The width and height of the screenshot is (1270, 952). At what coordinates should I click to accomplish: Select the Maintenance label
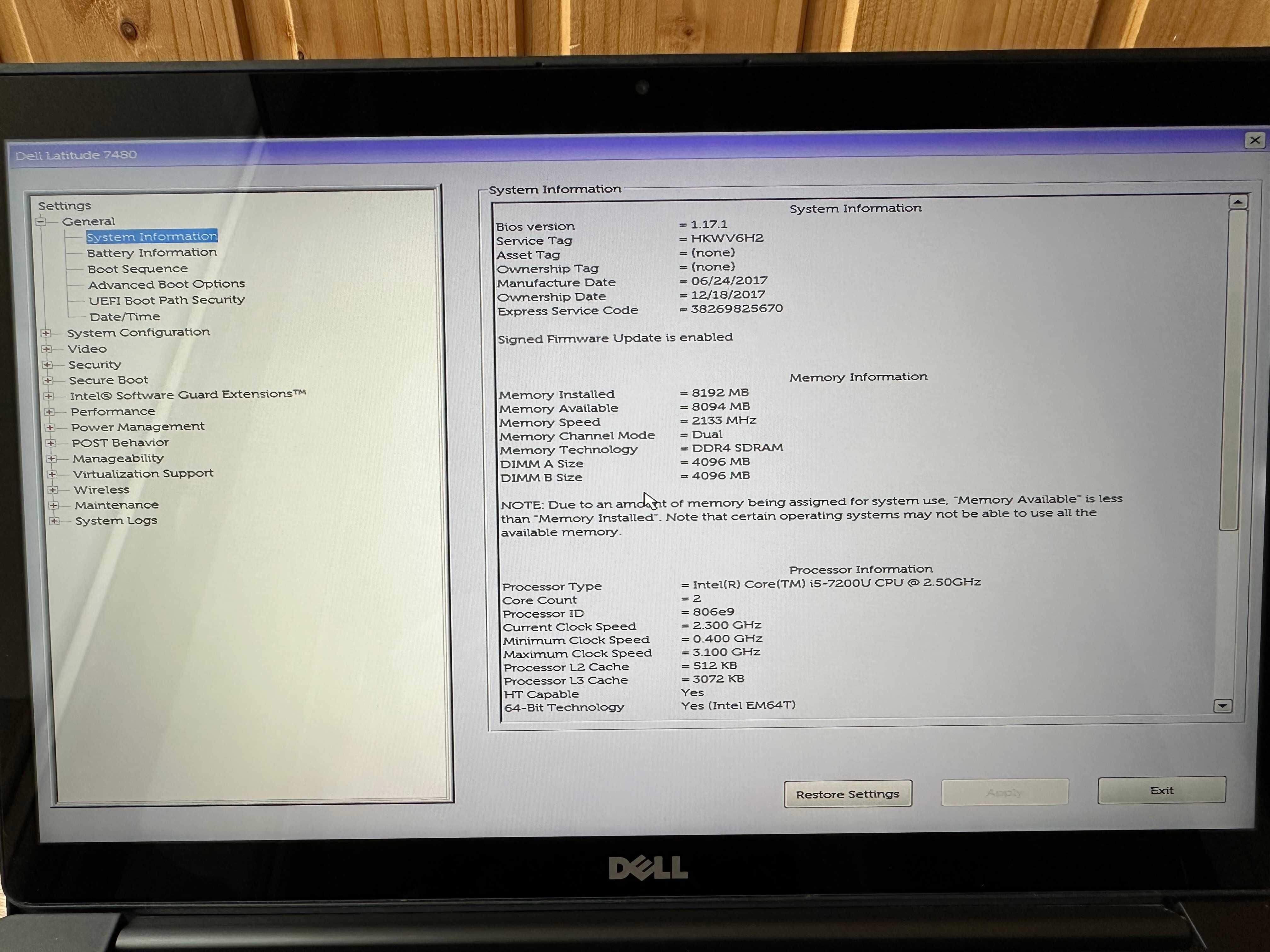coord(117,505)
